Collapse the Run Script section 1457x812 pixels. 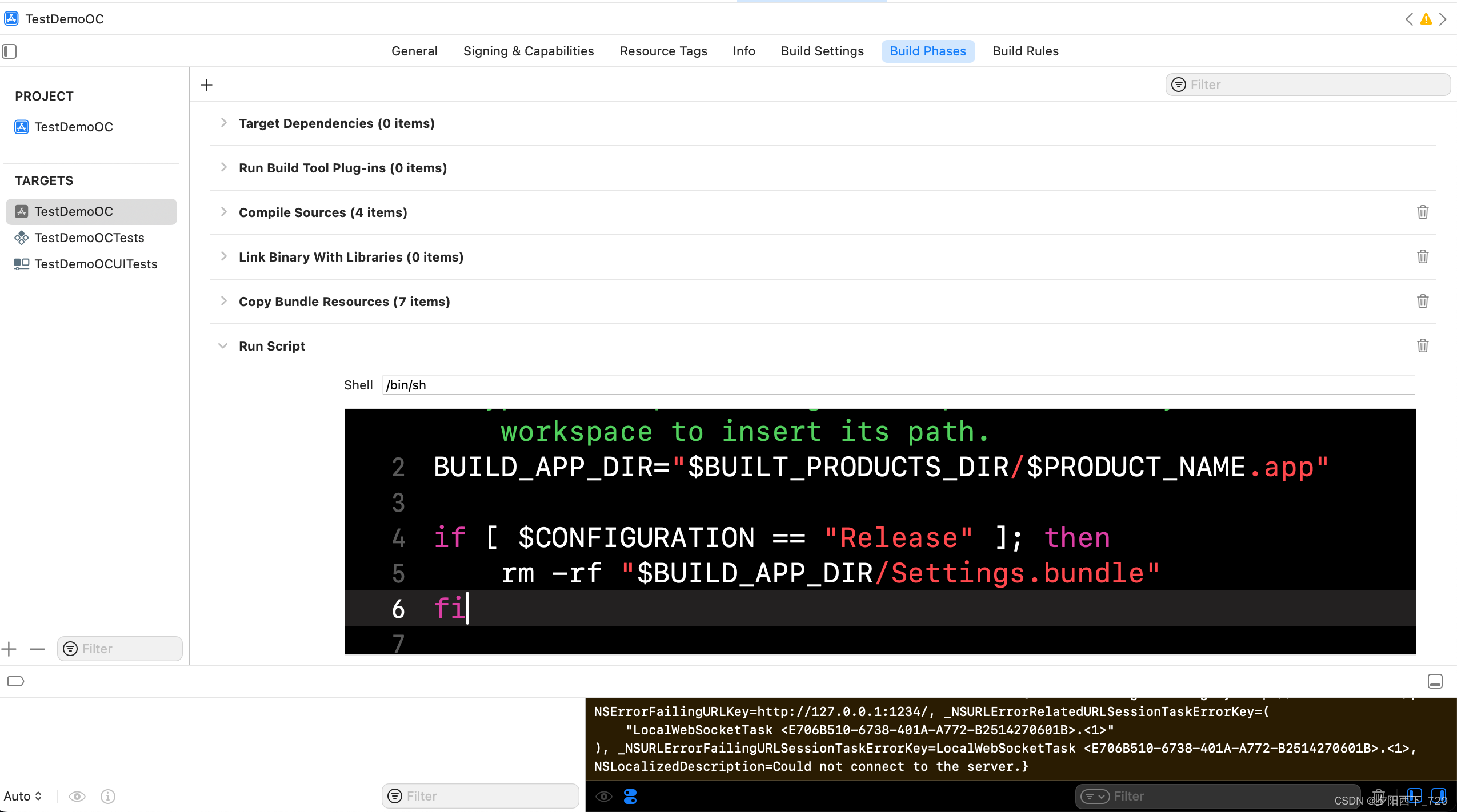click(x=223, y=346)
